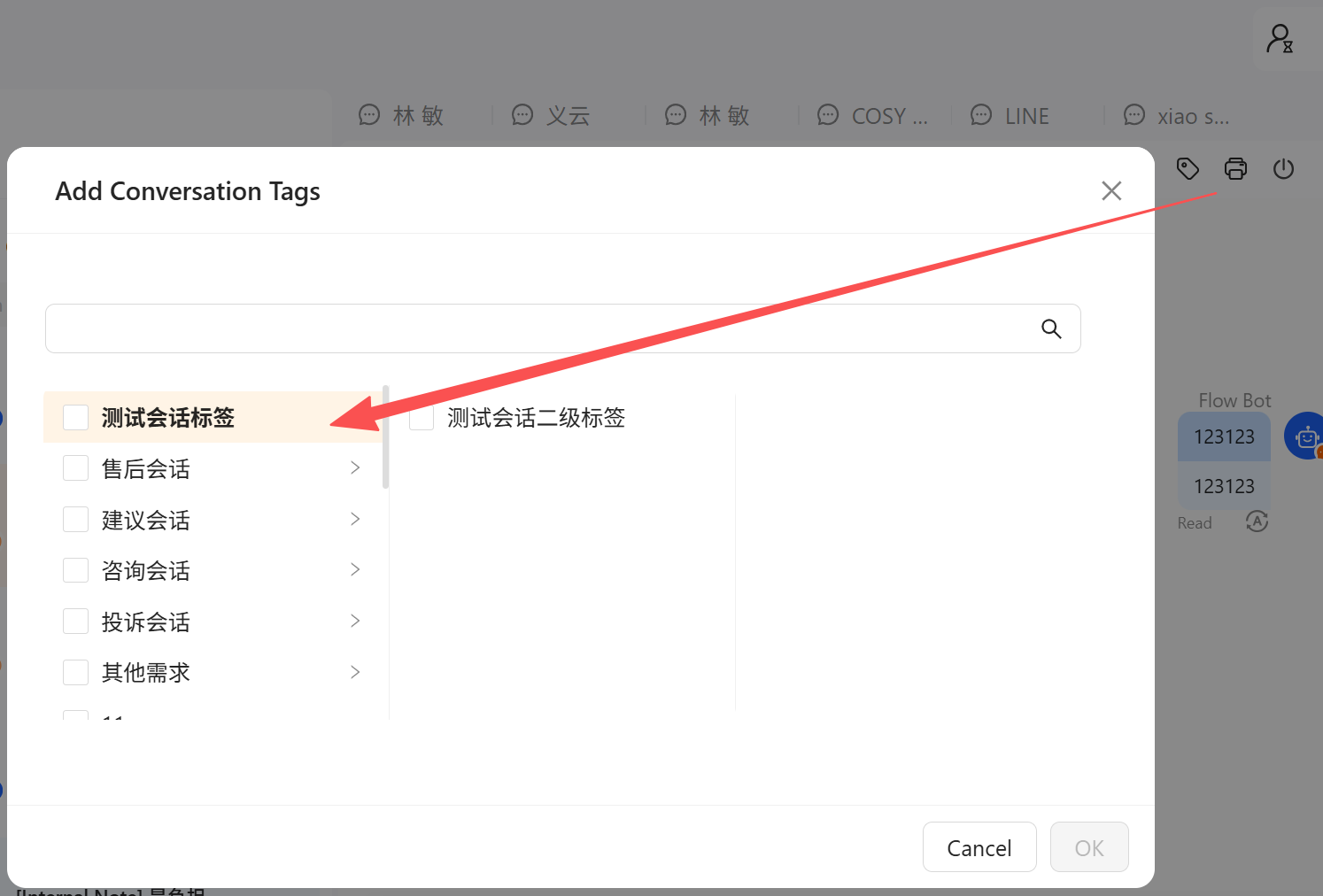The image size is (1323, 896).
Task: Switch to COSY conversation tab
Action: [x=872, y=115]
